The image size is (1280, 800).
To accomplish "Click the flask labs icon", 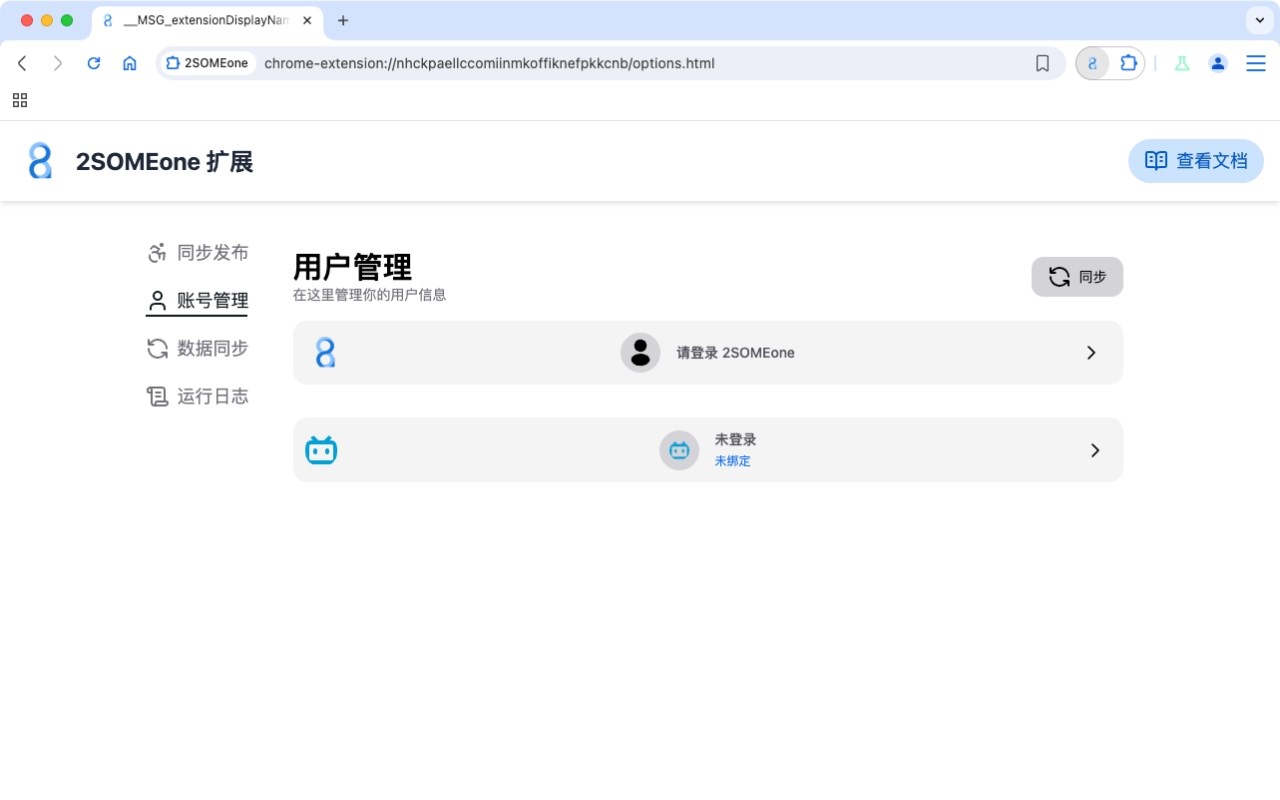I will pyautogui.click(x=1182, y=63).
